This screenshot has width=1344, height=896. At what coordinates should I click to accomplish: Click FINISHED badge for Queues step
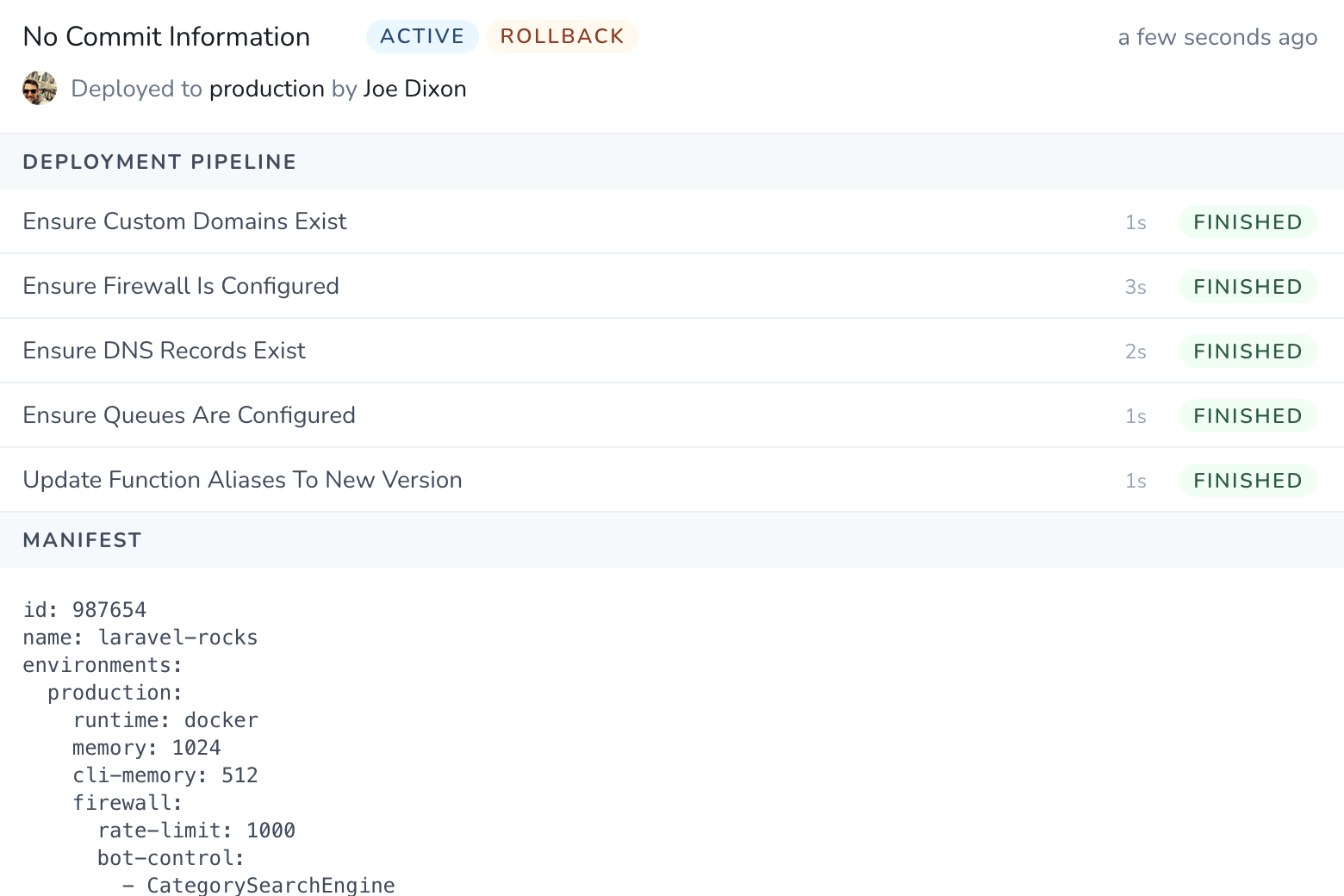[x=1248, y=416]
